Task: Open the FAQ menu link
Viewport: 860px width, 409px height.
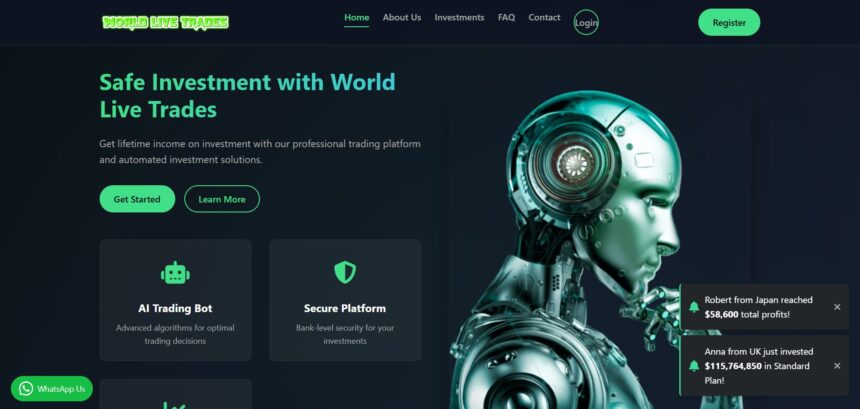Action: [x=506, y=18]
